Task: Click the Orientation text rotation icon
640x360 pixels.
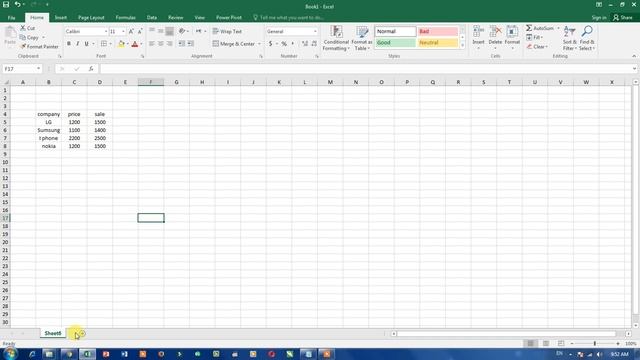Action: tap(182, 31)
